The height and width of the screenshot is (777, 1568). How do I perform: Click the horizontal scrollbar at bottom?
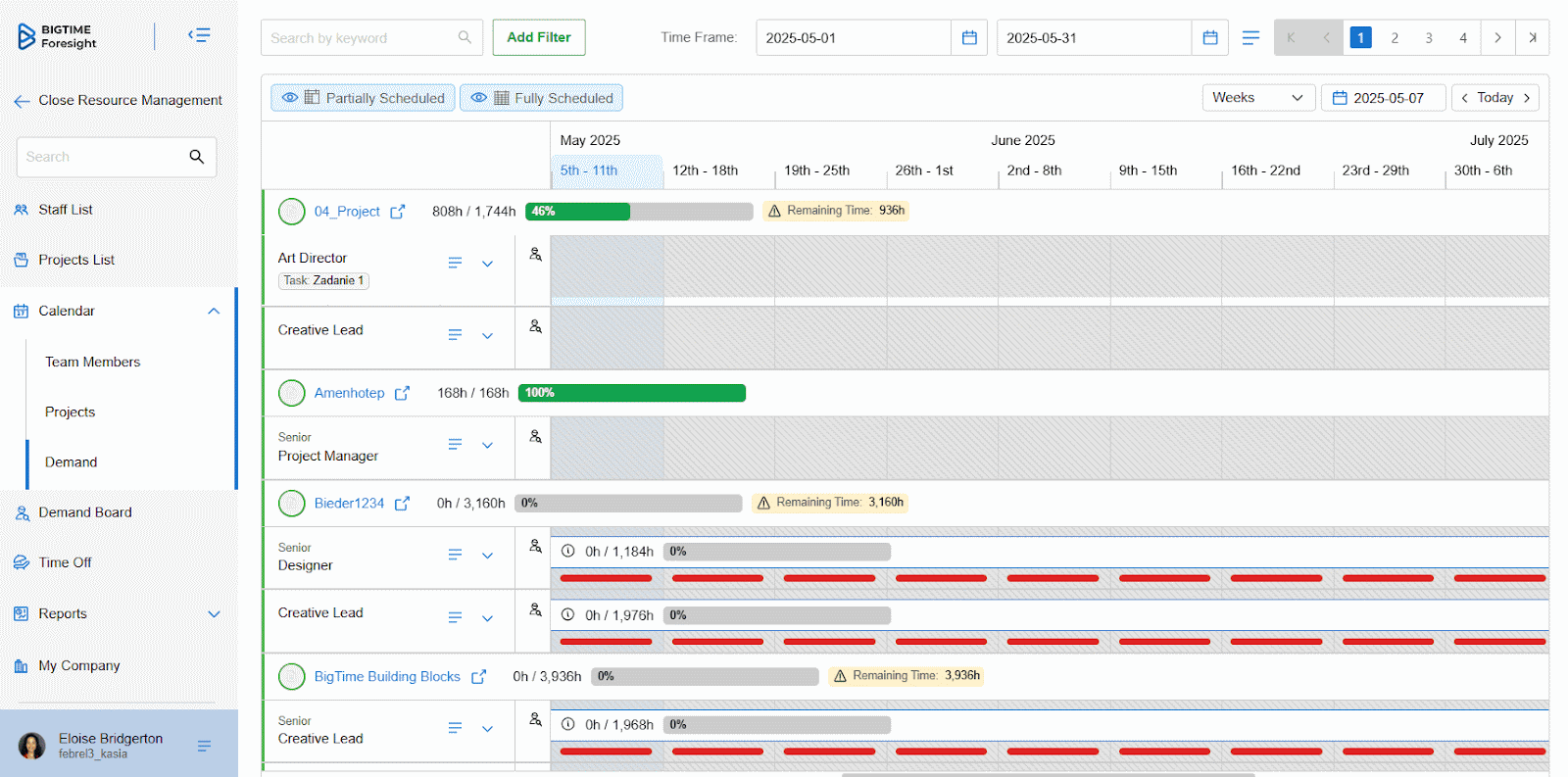coord(1049,774)
